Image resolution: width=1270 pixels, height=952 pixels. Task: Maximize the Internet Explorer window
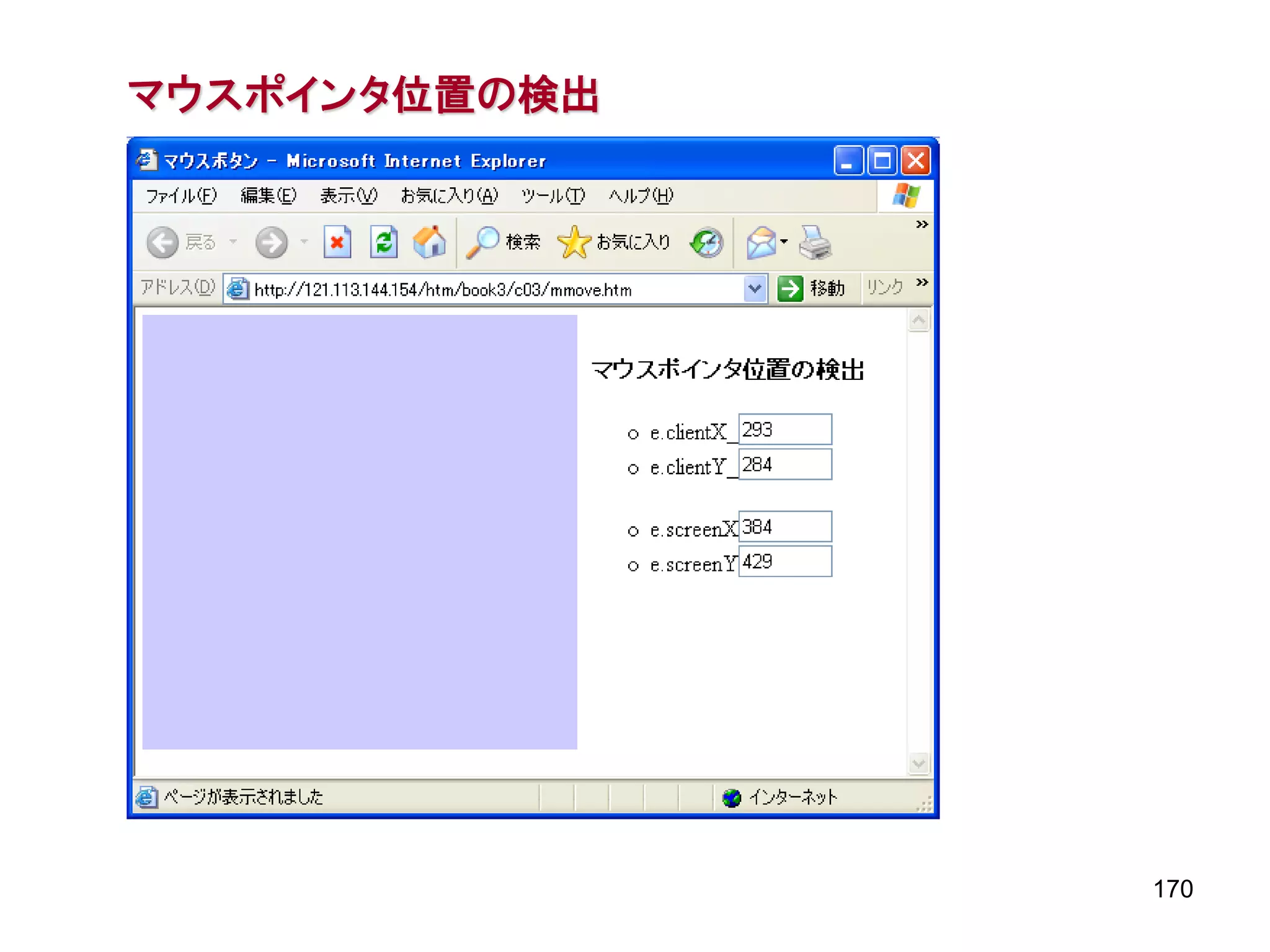pos(882,161)
